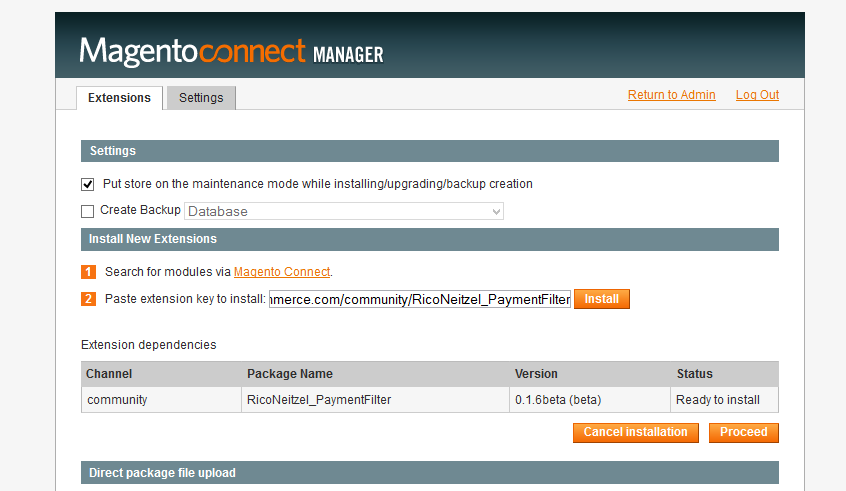Follow the Return to Admin link
The height and width of the screenshot is (491, 846).
tap(672, 95)
